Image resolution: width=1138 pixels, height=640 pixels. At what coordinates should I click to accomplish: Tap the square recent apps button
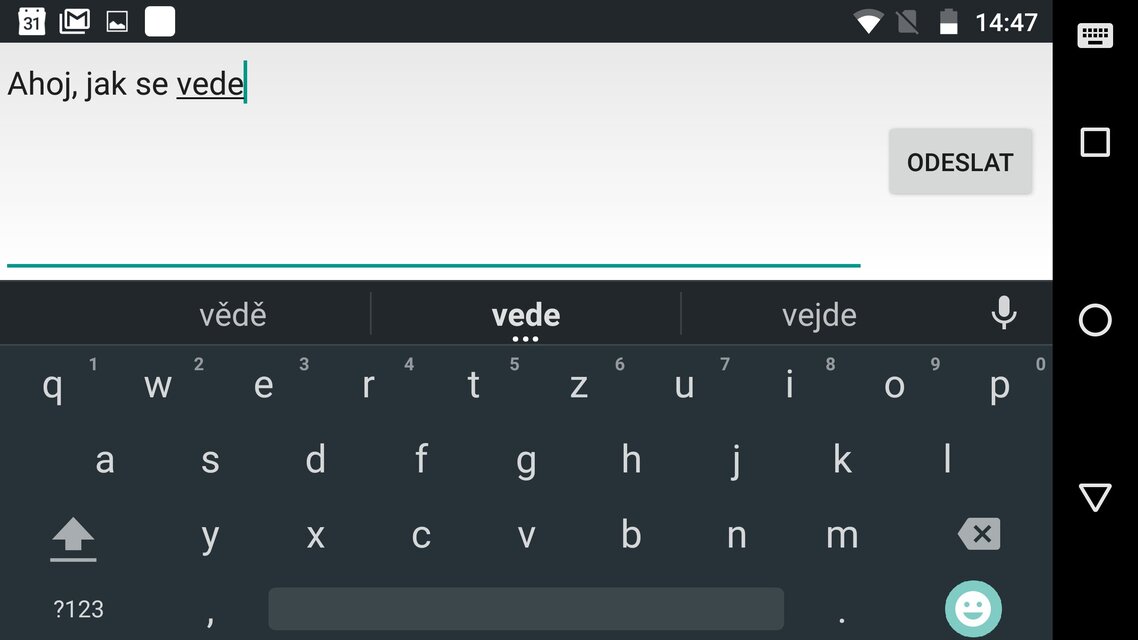tap(1094, 142)
